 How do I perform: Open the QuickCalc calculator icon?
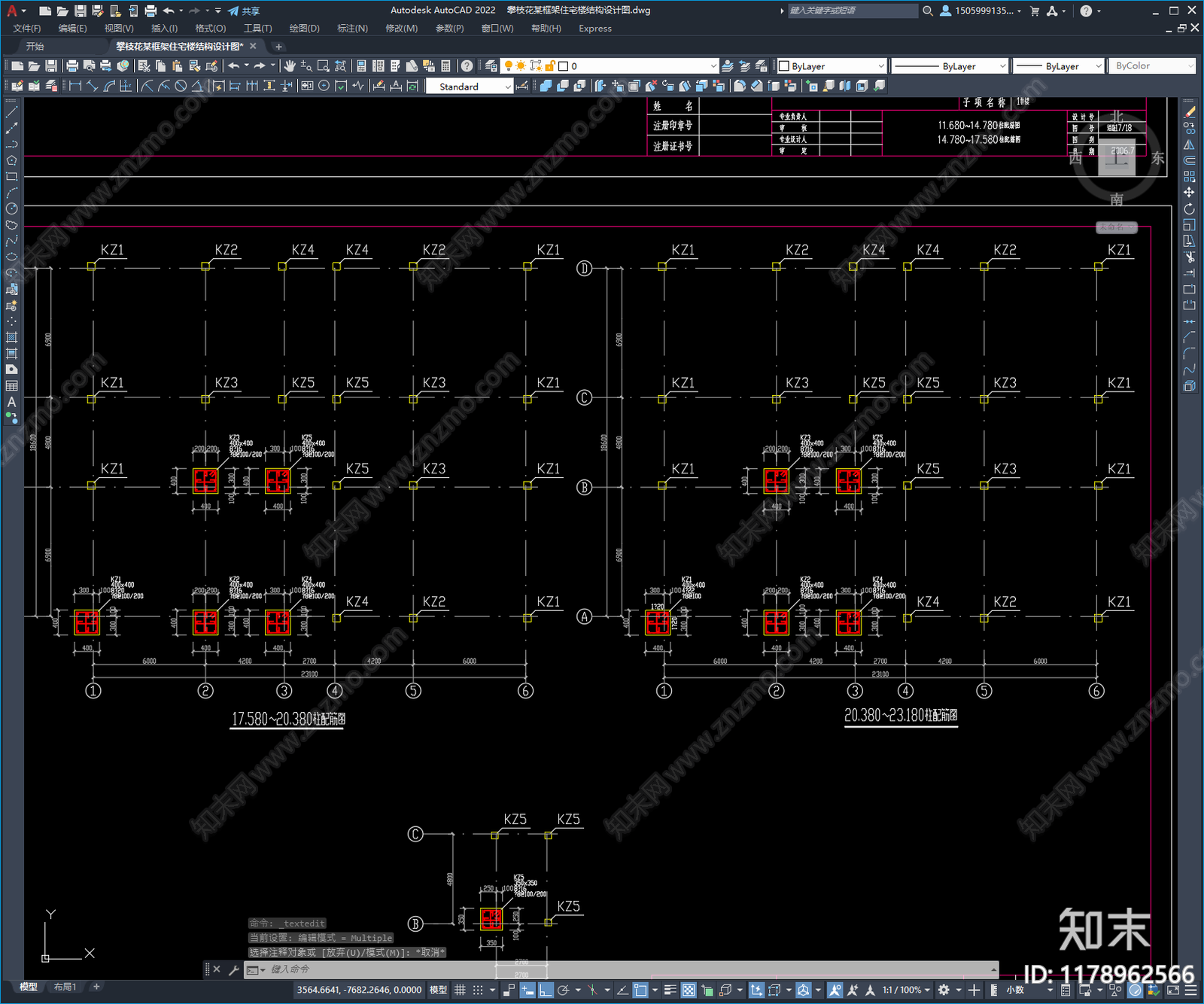pos(445,66)
